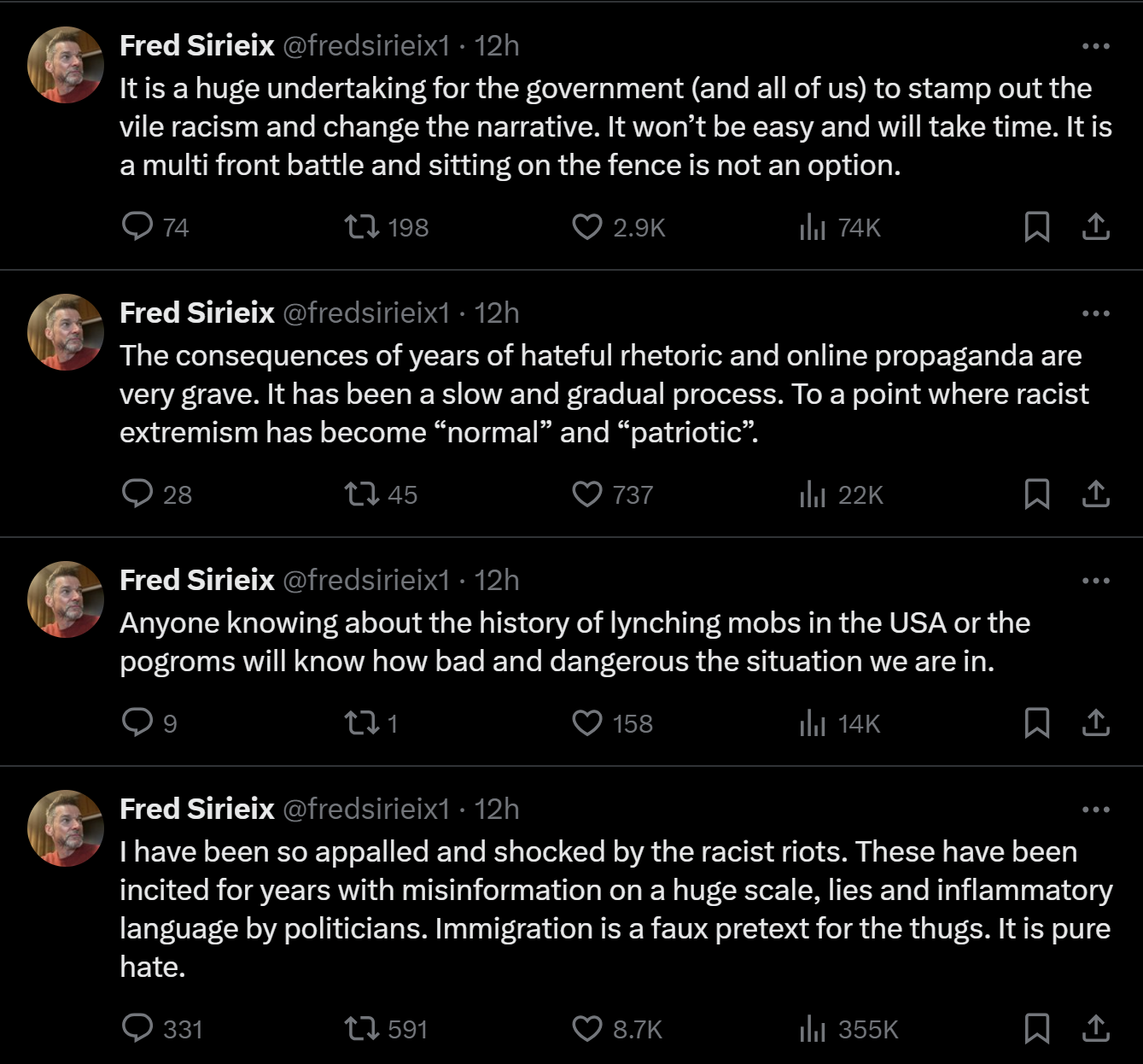The image size is (1143, 1064).
Task: Click the @fredsirieix1 handle on third tweet
Action: [x=365, y=581]
